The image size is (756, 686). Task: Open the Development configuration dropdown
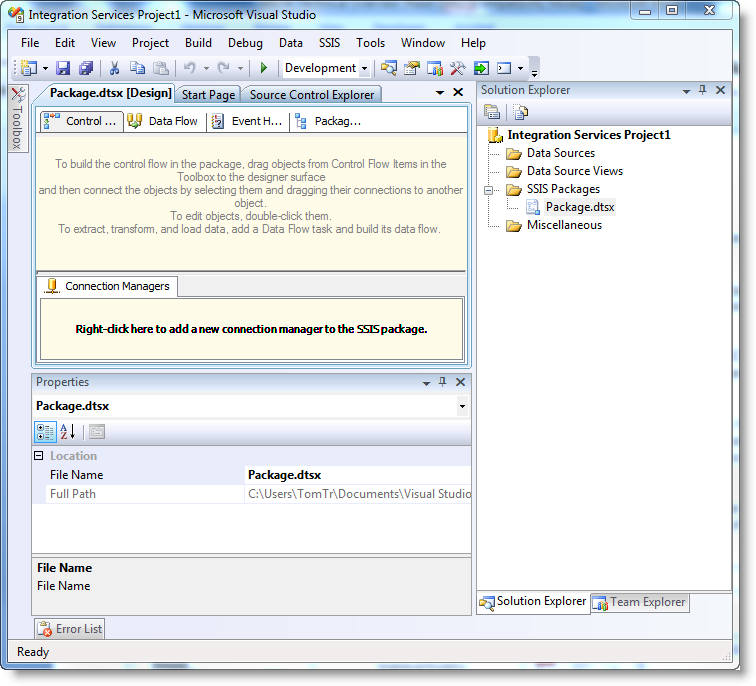pos(365,68)
